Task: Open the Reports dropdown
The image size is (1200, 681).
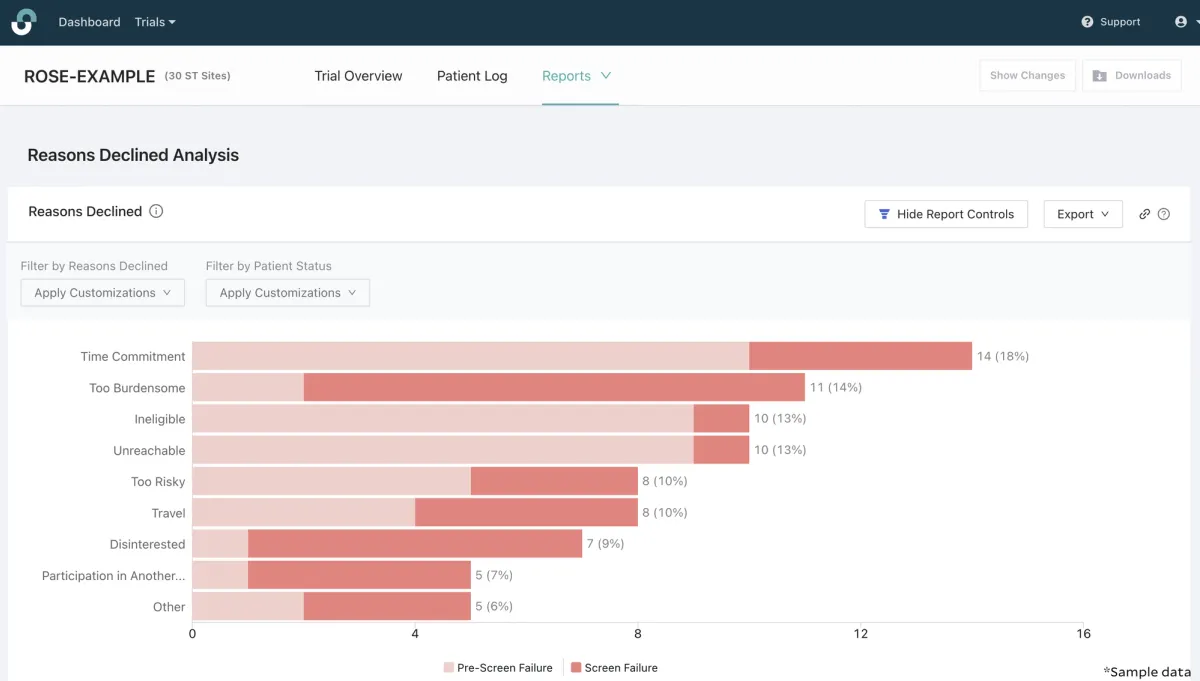Action: click(577, 75)
